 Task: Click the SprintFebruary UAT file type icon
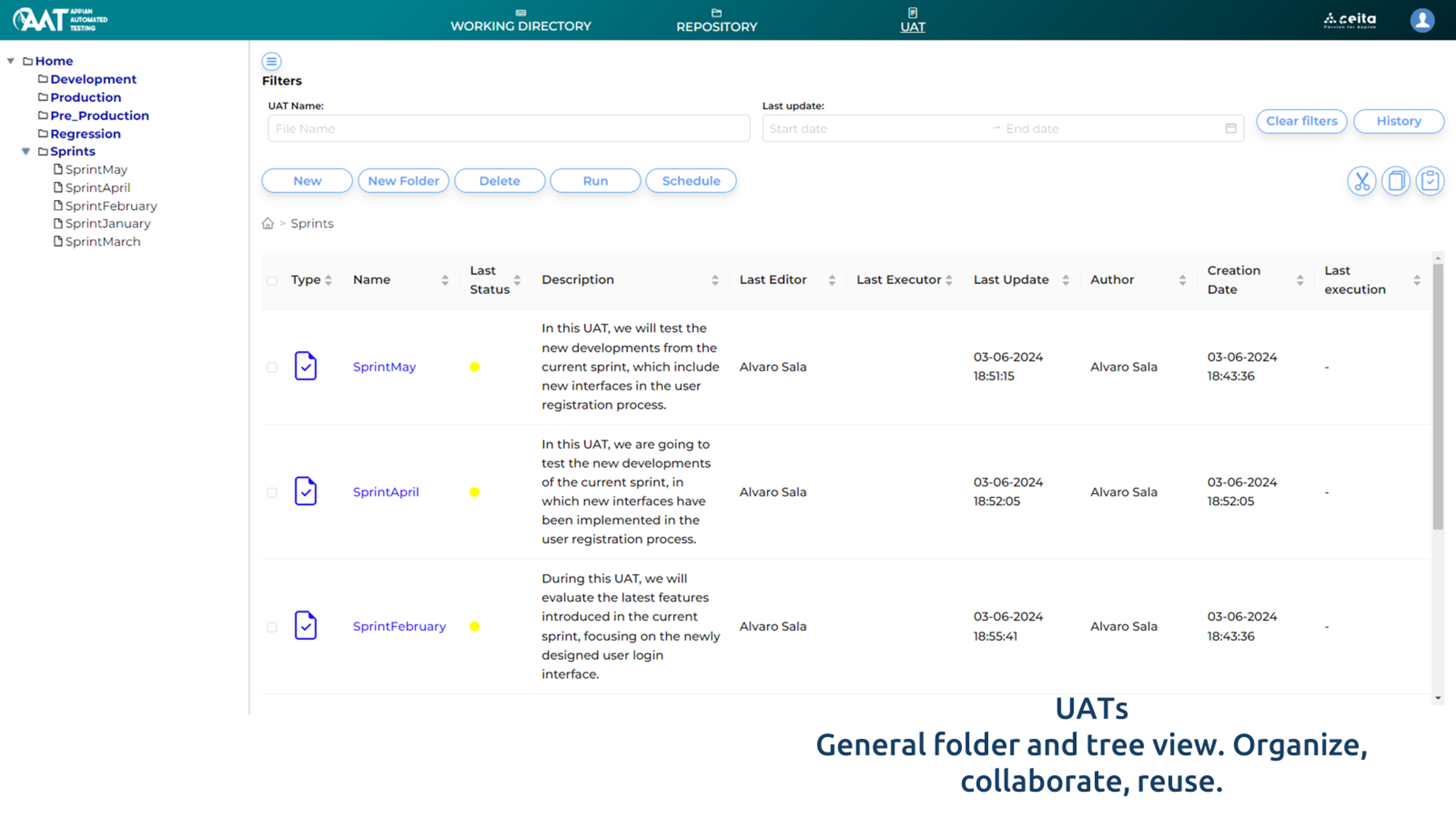305,626
